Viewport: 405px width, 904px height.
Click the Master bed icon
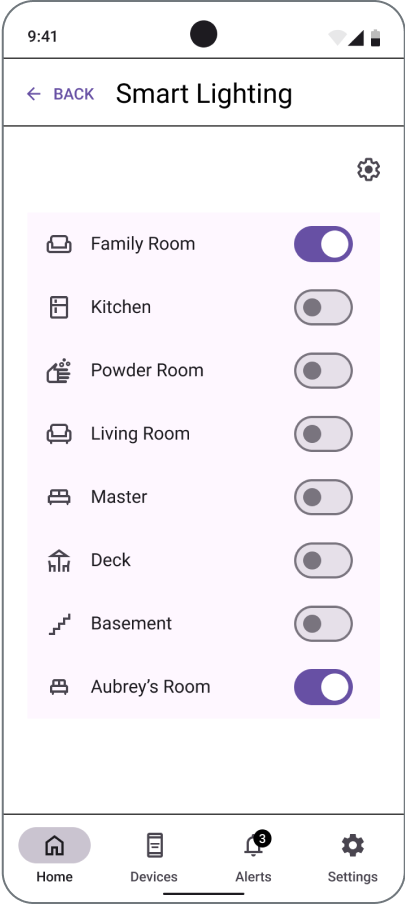point(59,498)
